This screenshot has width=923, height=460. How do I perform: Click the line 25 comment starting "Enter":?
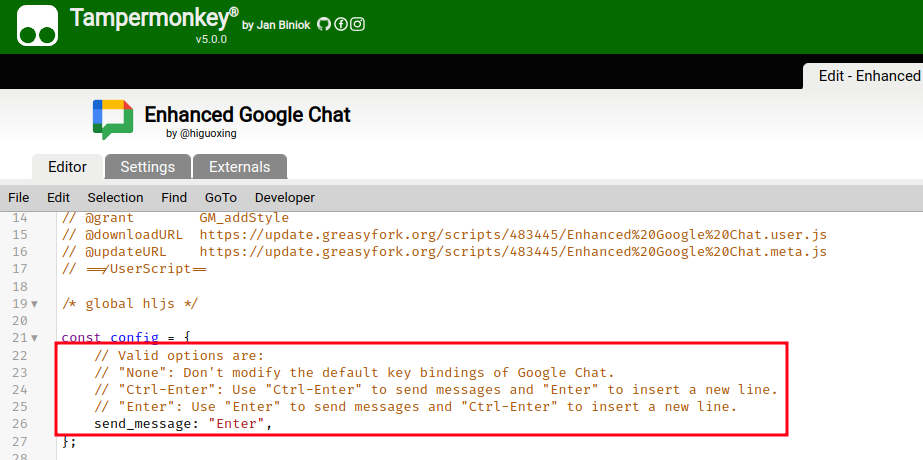pyautogui.click(x=416, y=407)
